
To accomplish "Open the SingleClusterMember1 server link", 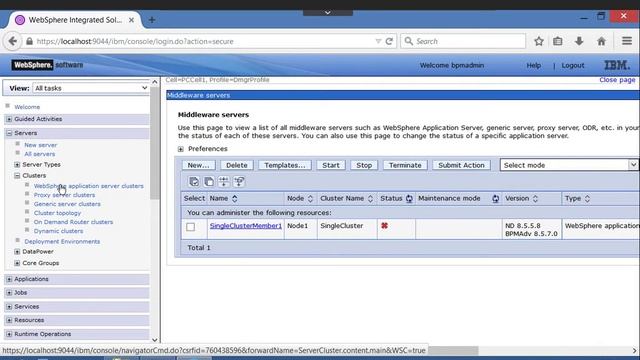I will 246,226.
